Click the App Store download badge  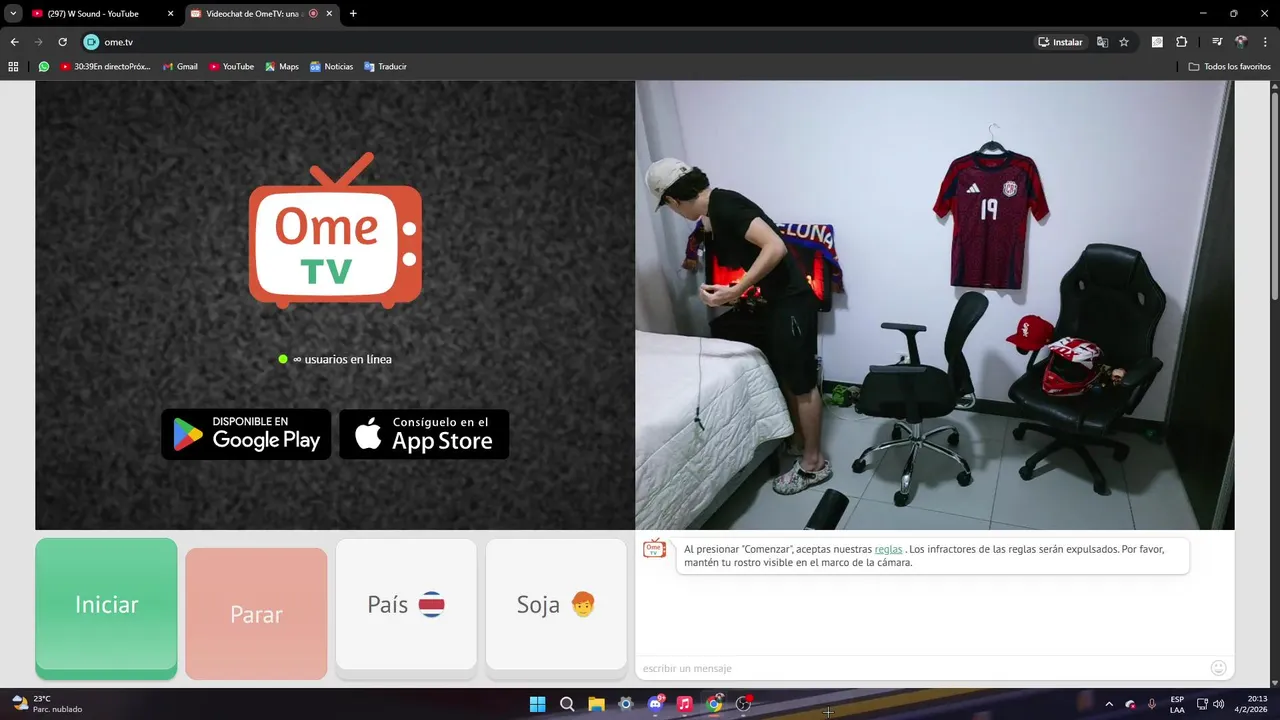point(424,434)
